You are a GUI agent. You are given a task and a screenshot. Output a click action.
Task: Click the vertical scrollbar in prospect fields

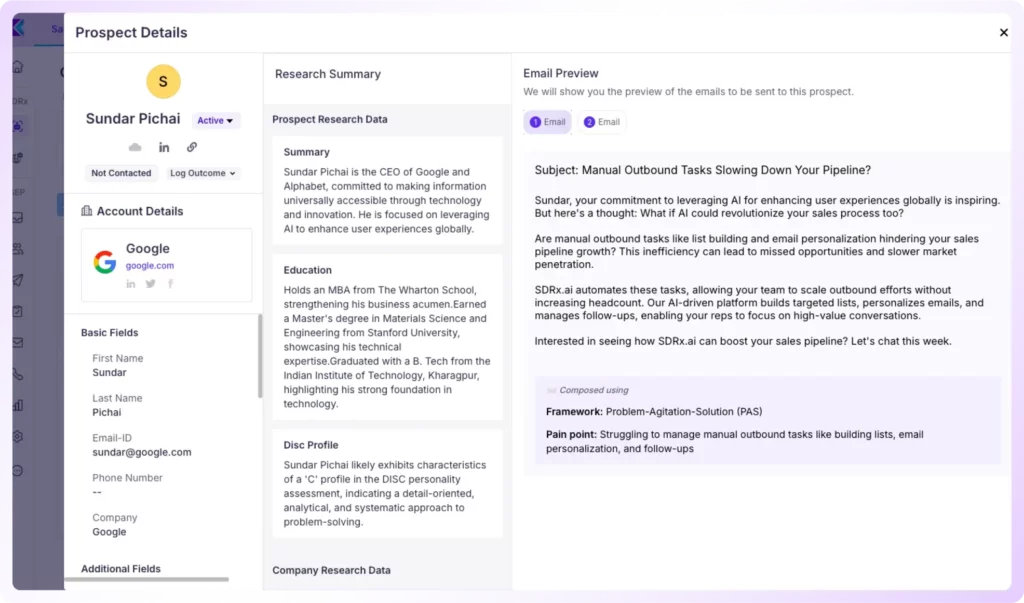(x=260, y=357)
